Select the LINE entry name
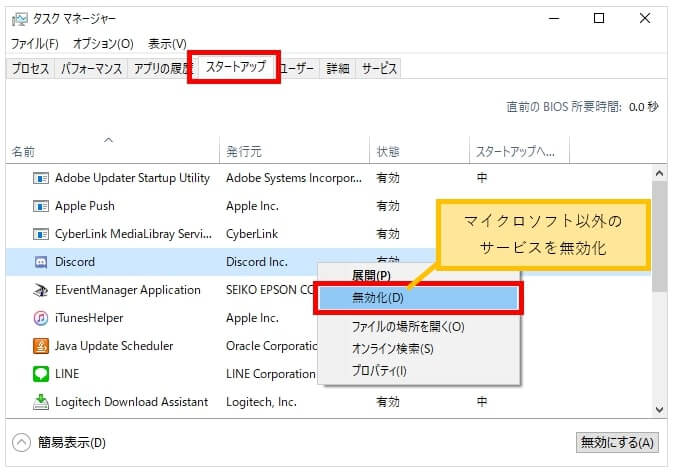This screenshot has width=674, height=472. [x=67, y=374]
